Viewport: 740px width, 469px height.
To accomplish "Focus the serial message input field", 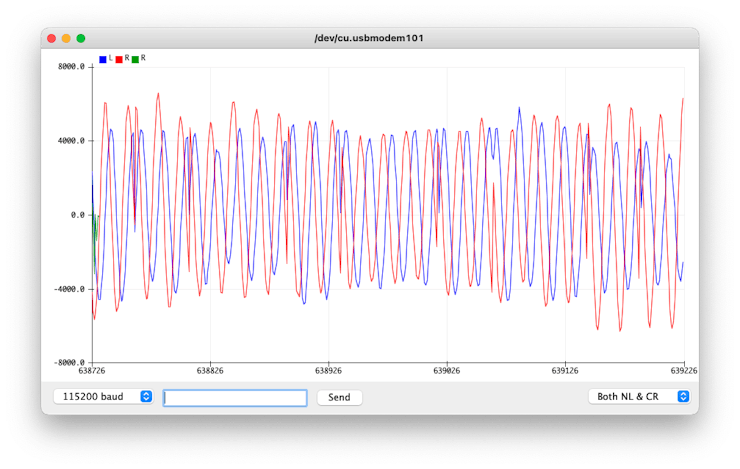I will point(235,398).
